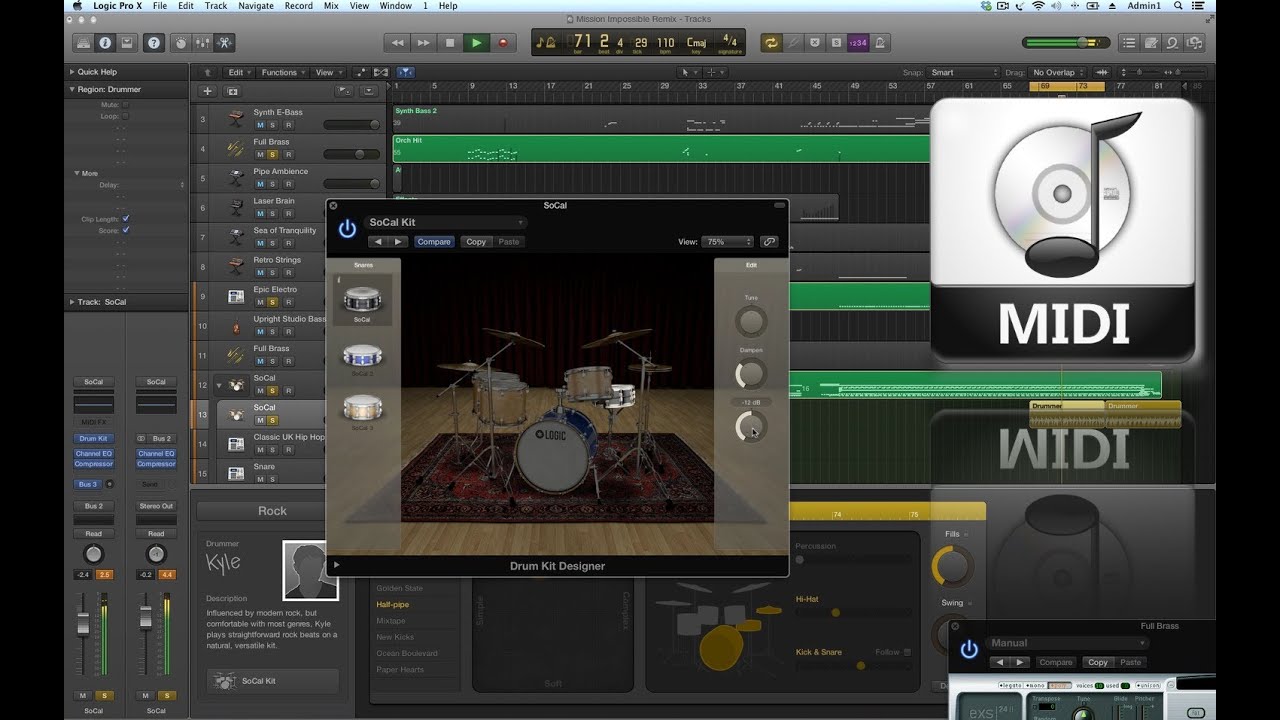Viewport: 1280px width, 720px height.
Task: Open the Apple menu
Action: (77, 6)
